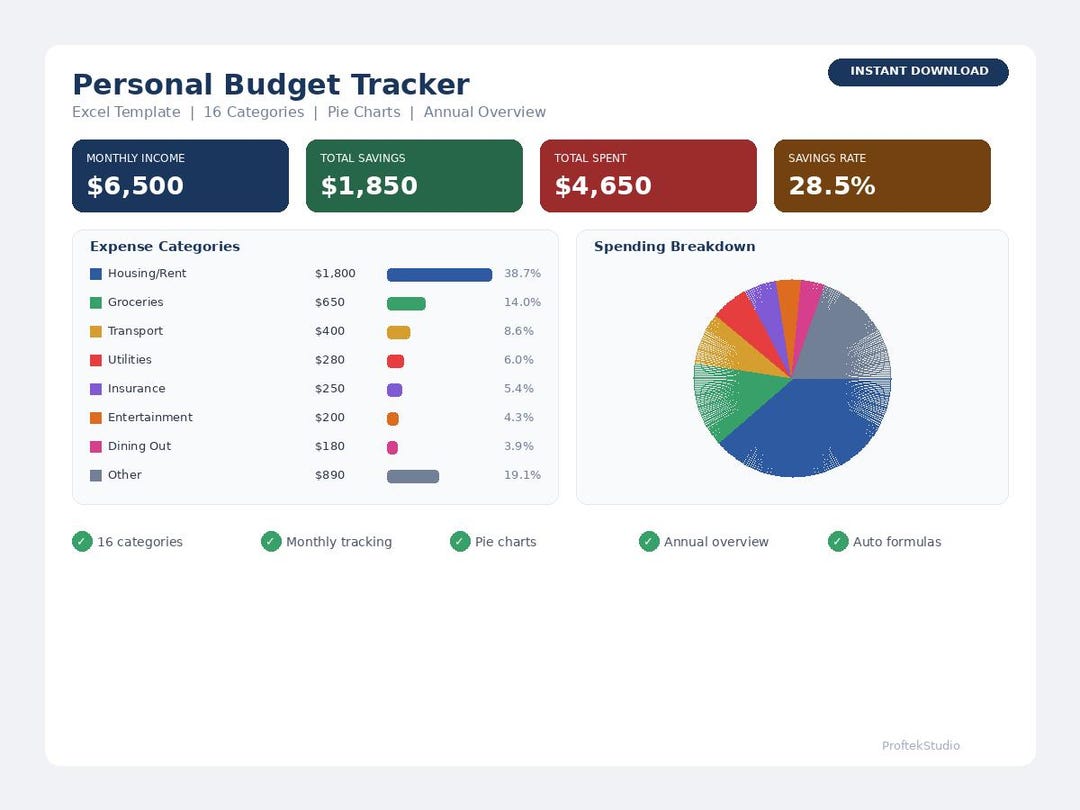Click the Expense Categories heading
The height and width of the screenshot is (810, 1080).
(165, 247)
